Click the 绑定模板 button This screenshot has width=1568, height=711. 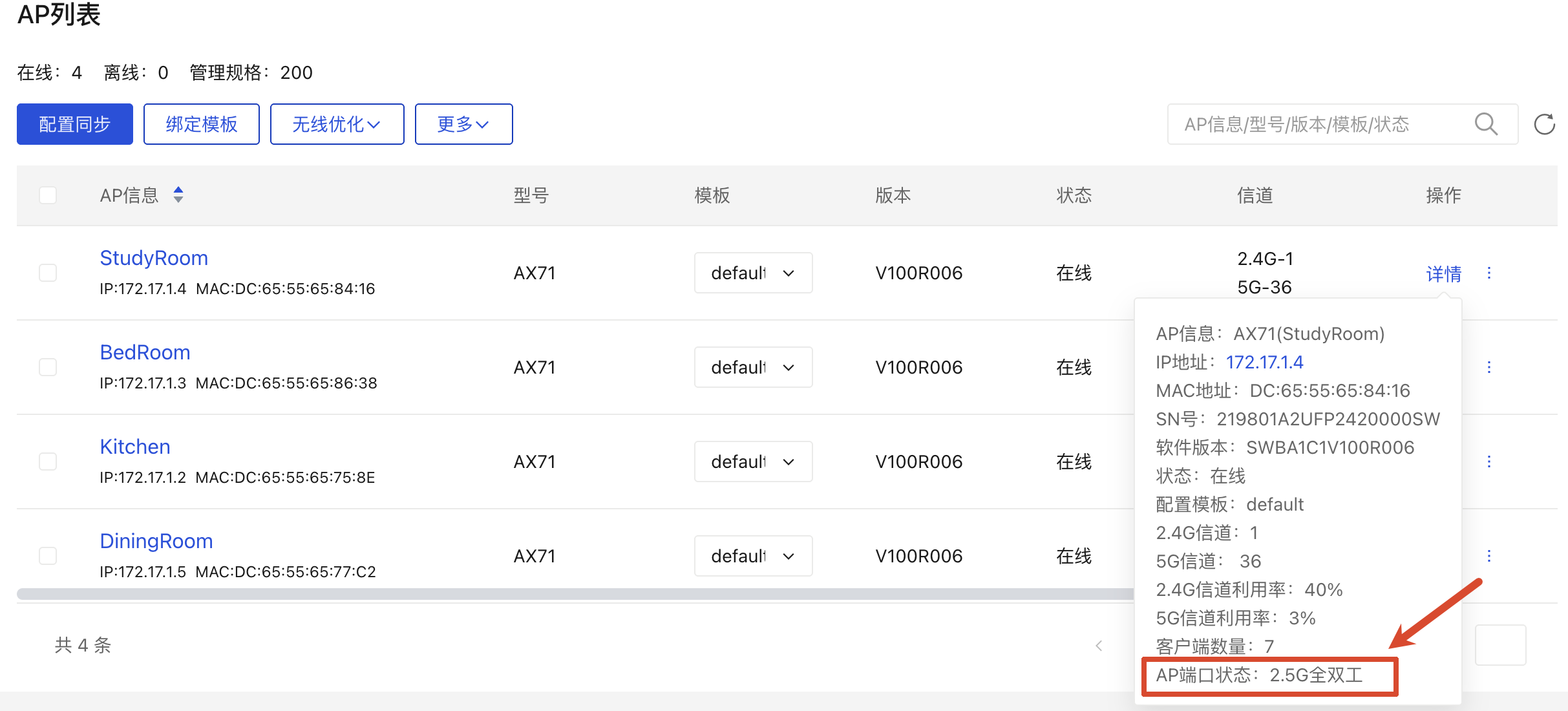click(202, 124)
